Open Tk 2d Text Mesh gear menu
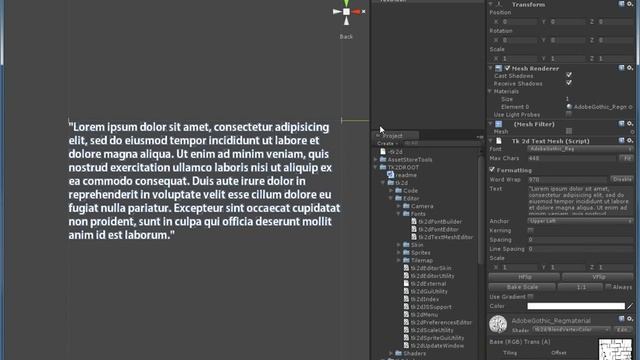Screen dimensions: 640x360 [x=630, y=140]
